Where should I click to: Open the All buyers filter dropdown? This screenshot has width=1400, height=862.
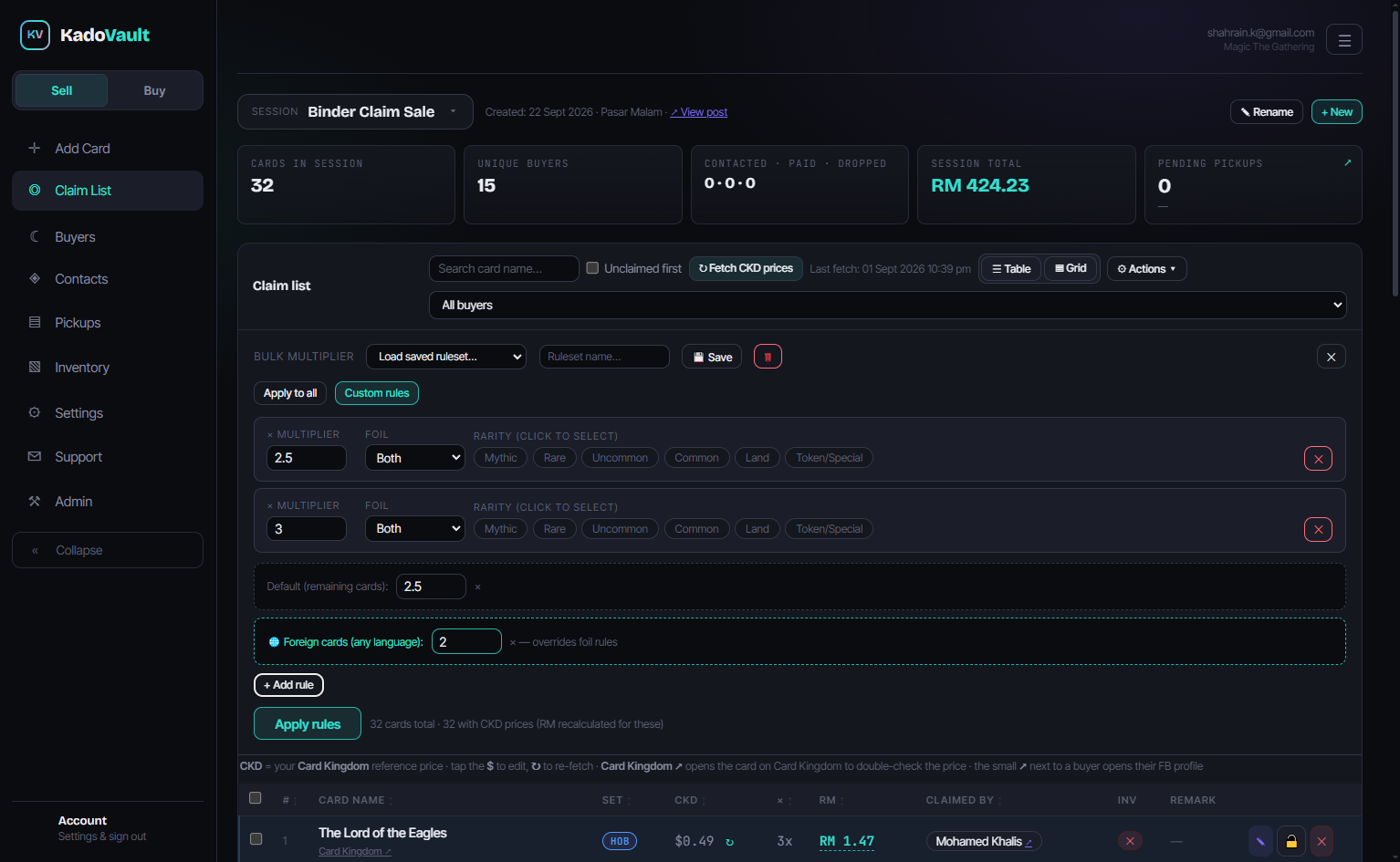click(x=888, y=305)
